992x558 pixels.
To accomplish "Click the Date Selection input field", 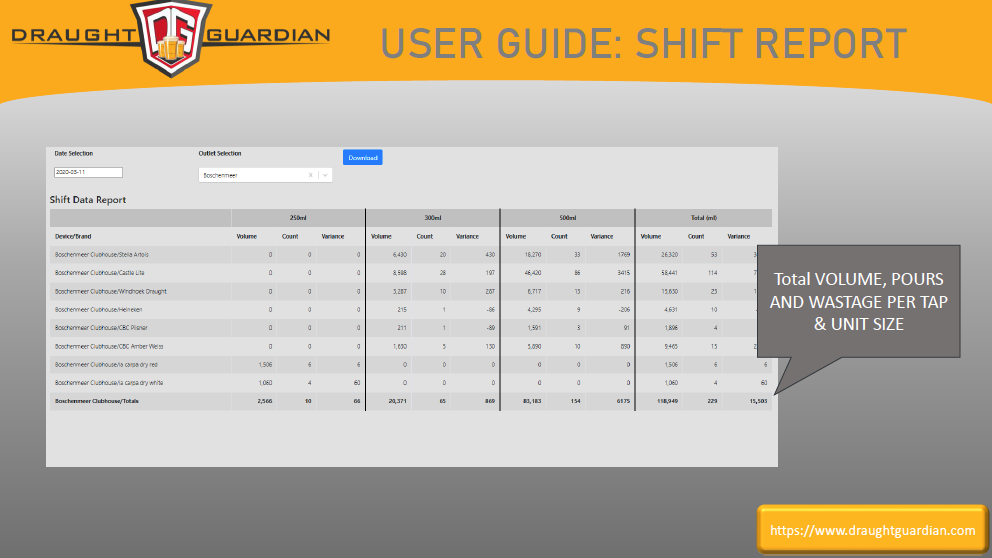I will (89, 172).
